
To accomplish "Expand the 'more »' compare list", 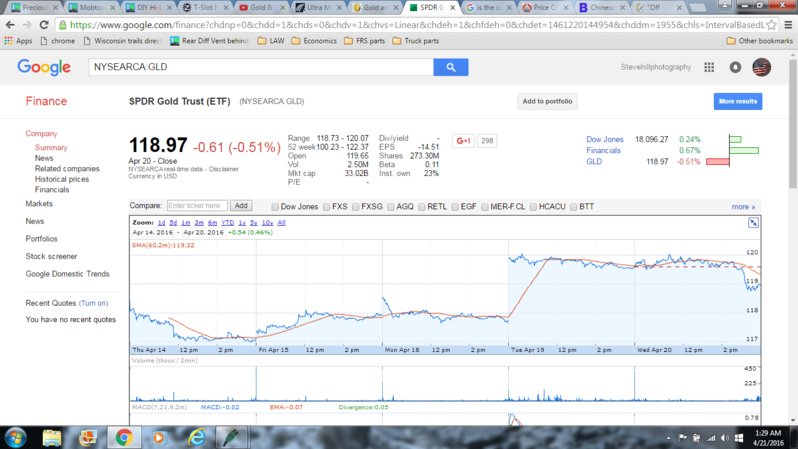I will coord(743,207).
